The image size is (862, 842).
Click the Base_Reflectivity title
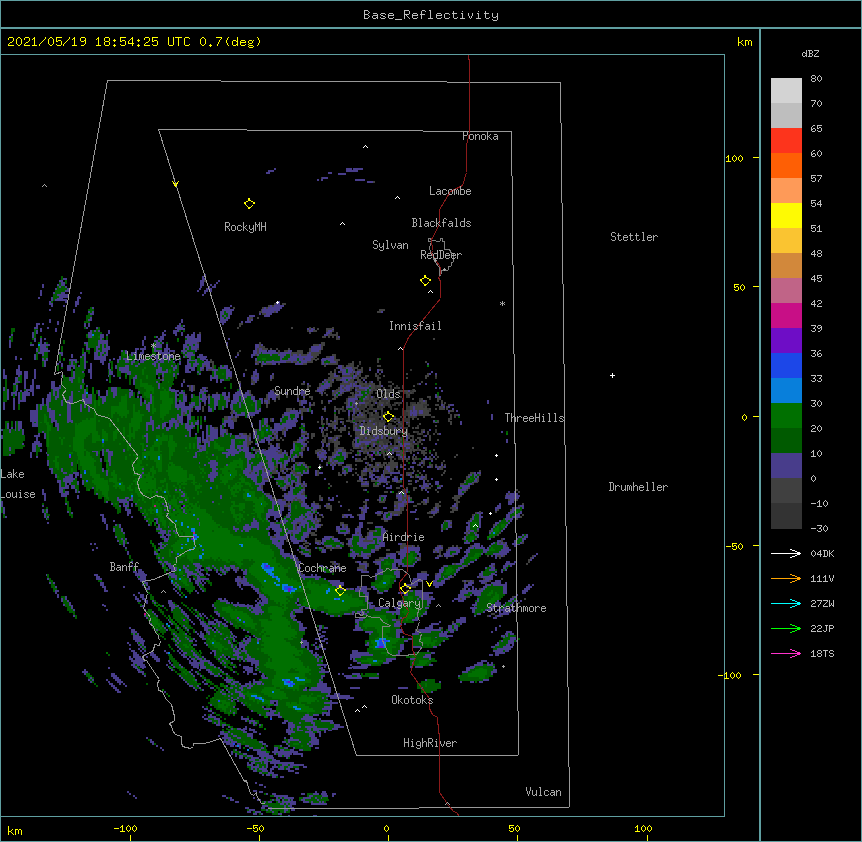coord(431,15)
